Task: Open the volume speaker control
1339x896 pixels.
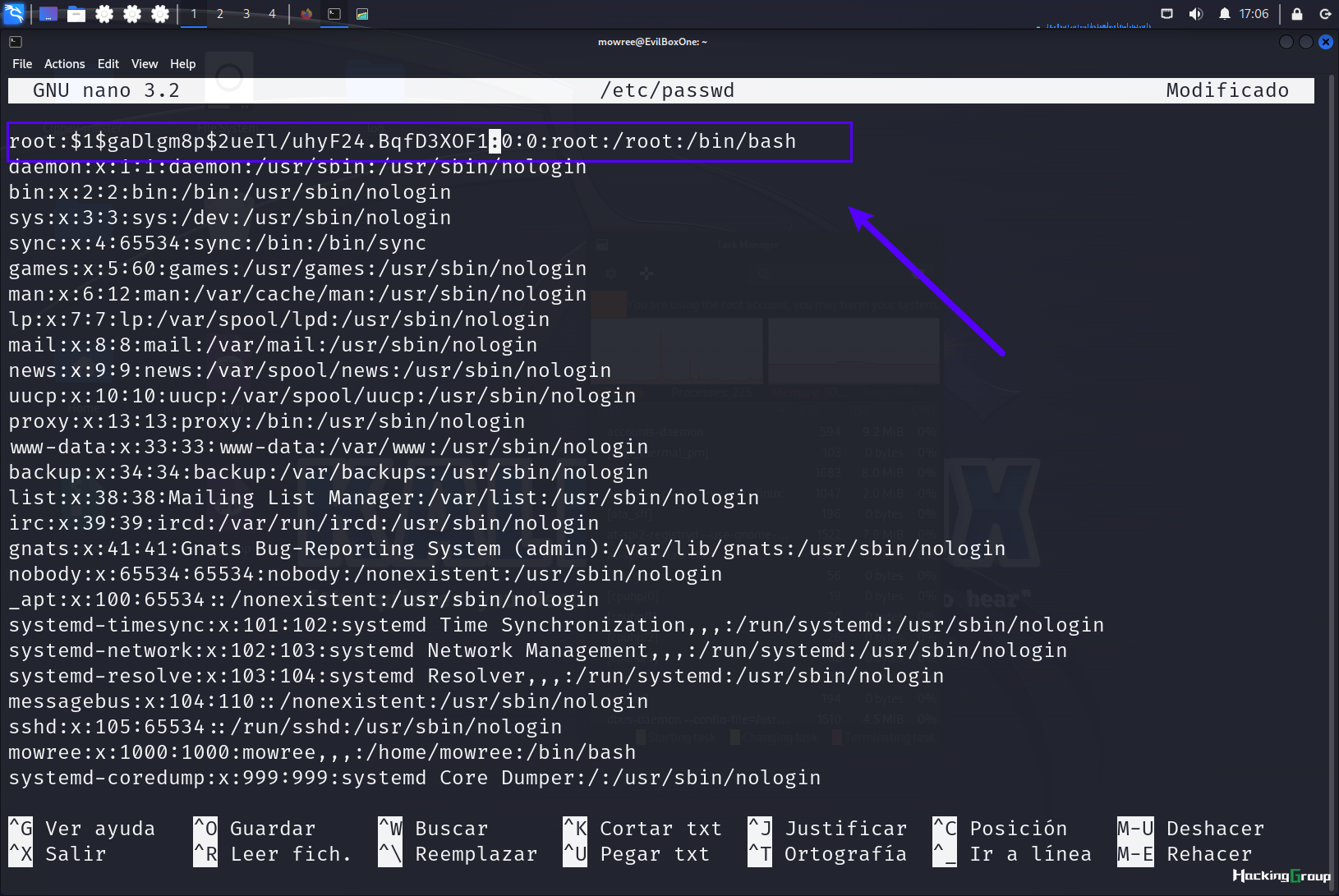Action: [x=1195, y=13]
